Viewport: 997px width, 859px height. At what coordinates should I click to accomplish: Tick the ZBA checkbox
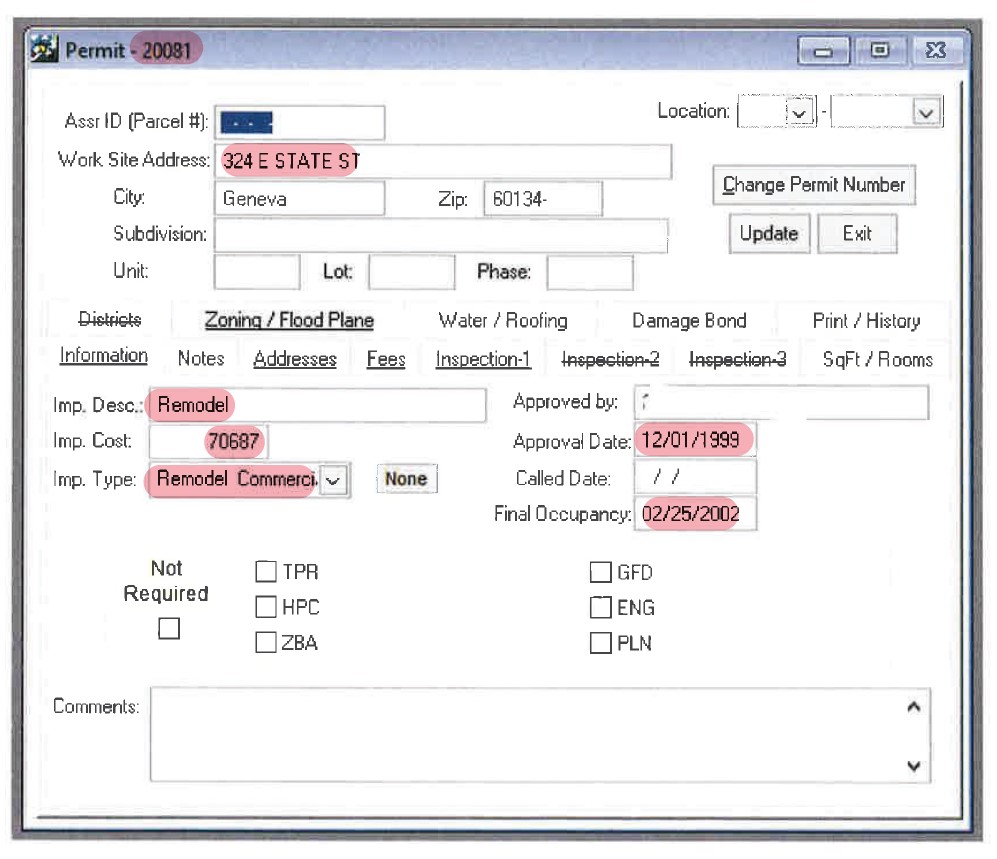pyautogui.click(x=266, y=643)
